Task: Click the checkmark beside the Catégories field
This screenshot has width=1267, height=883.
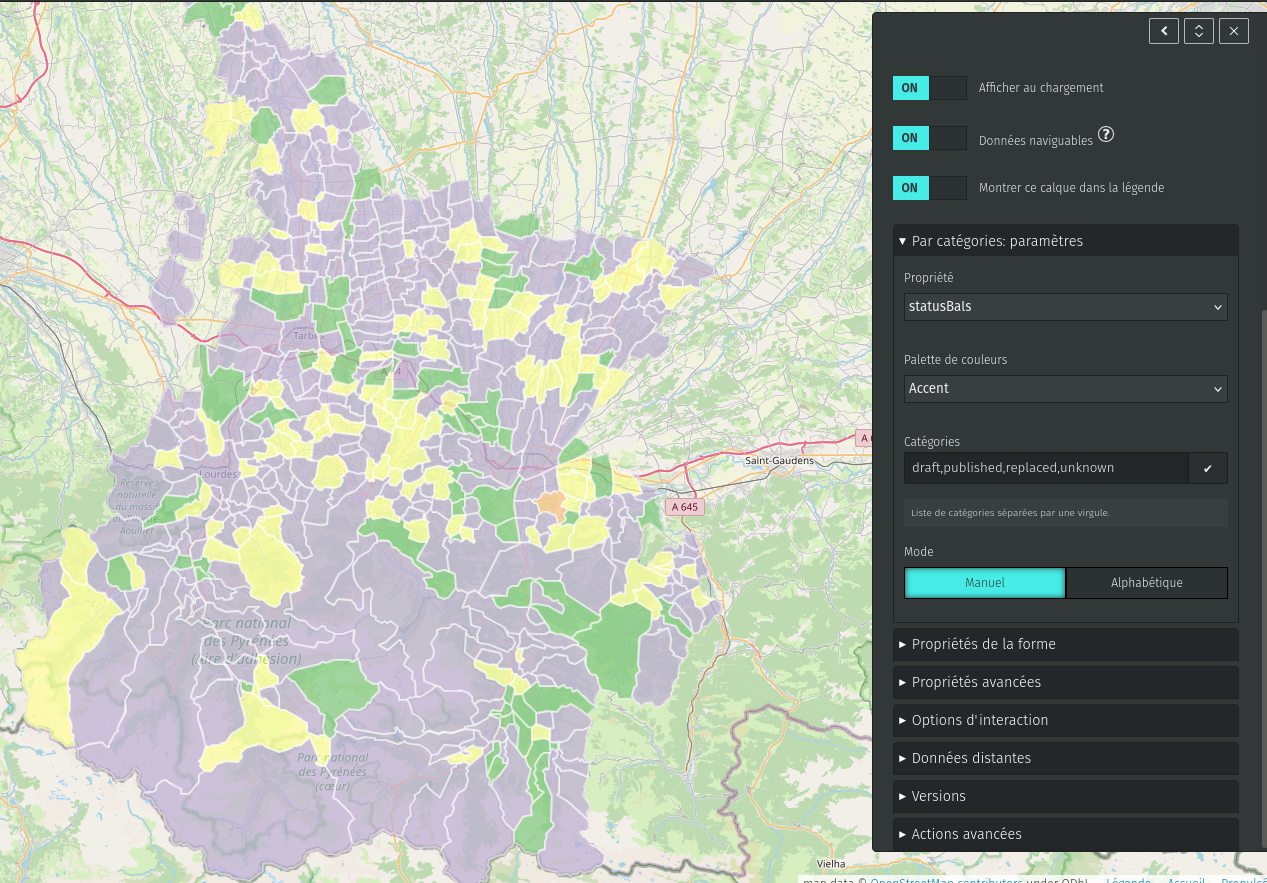Action: 1207,468
